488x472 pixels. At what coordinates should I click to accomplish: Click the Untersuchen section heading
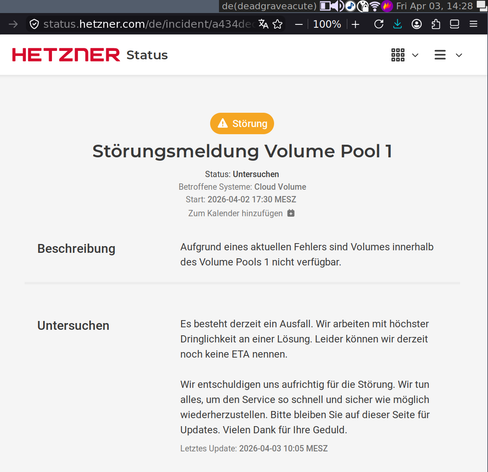tap(73, 326)
